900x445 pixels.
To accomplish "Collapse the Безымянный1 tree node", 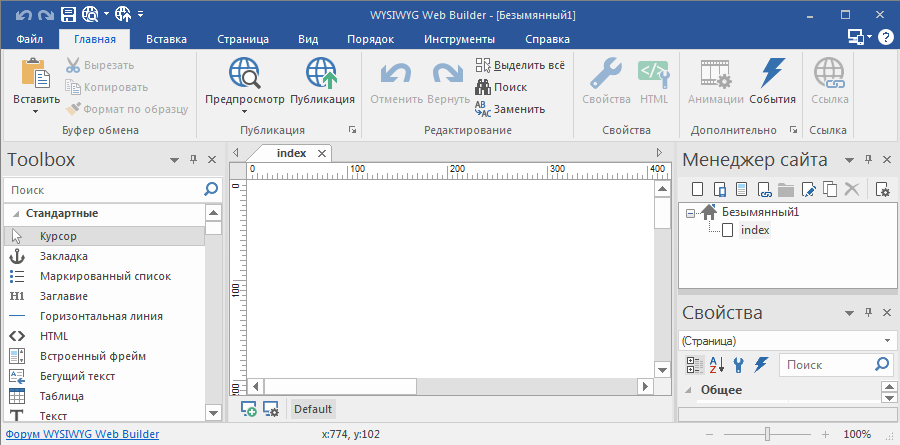I will (690, 212).
